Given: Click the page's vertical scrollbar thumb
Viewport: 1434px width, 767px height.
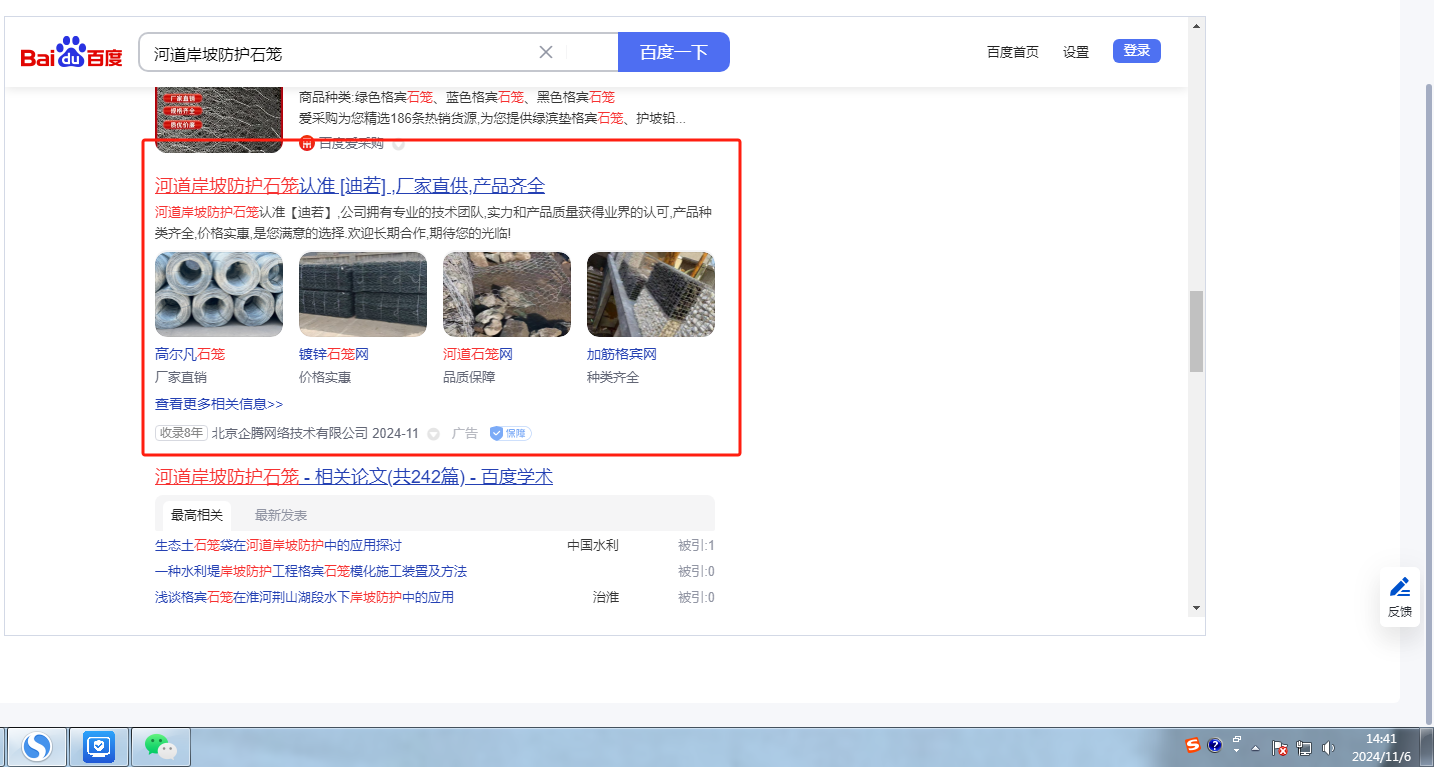Looking at the screenshot, I should click(1196, 332).
